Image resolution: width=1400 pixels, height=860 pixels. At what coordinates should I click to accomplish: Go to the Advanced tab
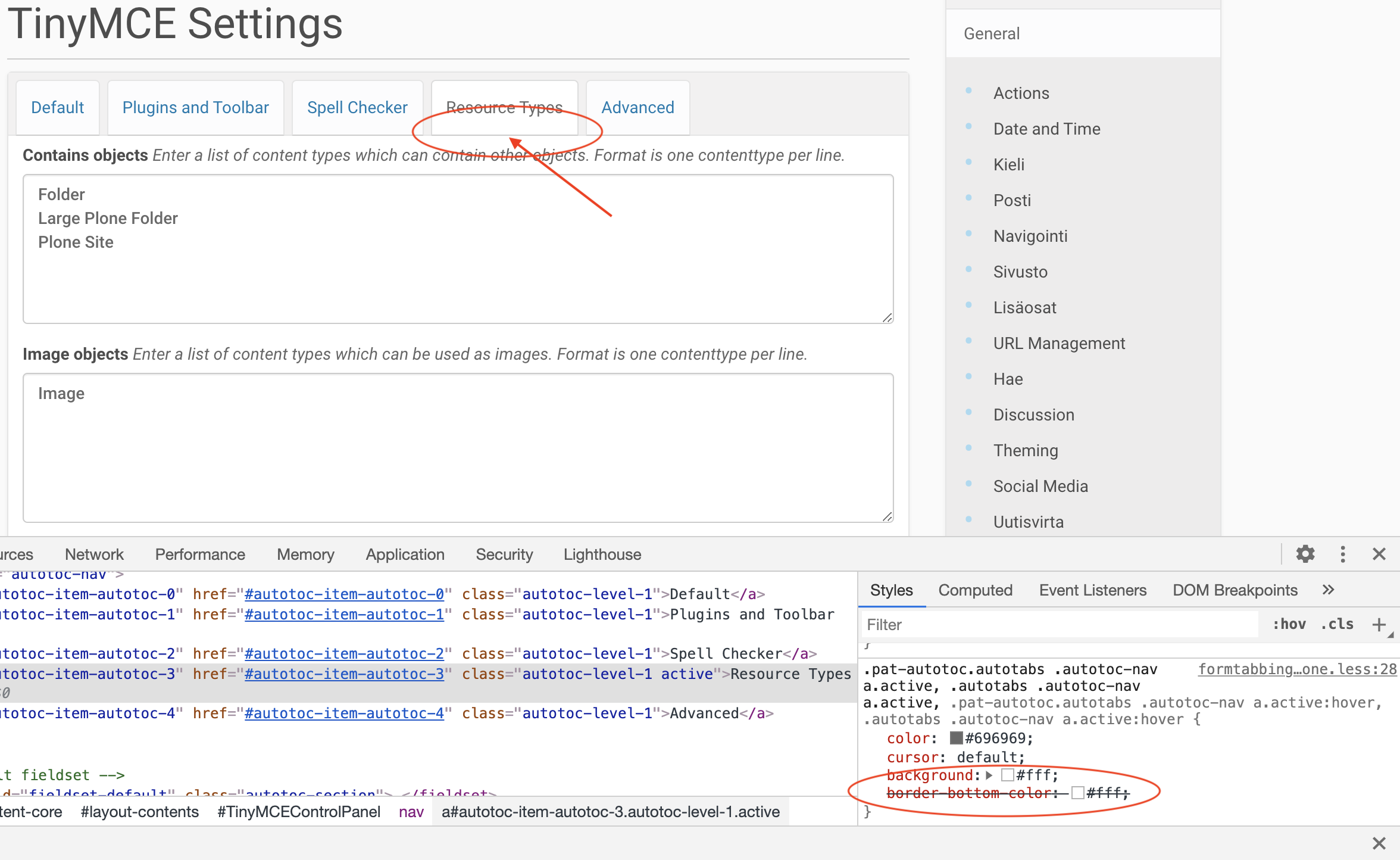tap(637, 107)
